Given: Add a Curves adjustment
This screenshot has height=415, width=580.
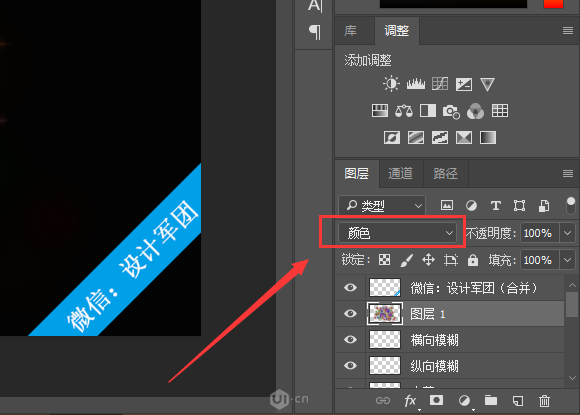Looking at the screenshot, I should point(440,84).
